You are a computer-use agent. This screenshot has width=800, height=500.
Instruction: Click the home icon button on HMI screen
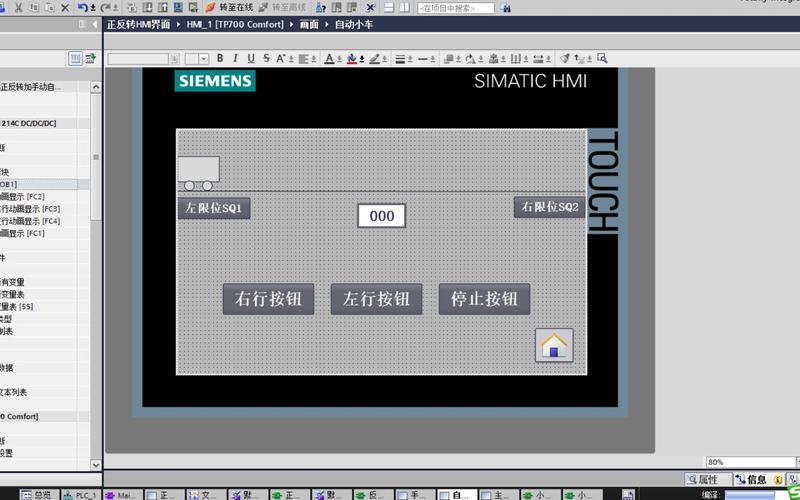click(554, 345)
